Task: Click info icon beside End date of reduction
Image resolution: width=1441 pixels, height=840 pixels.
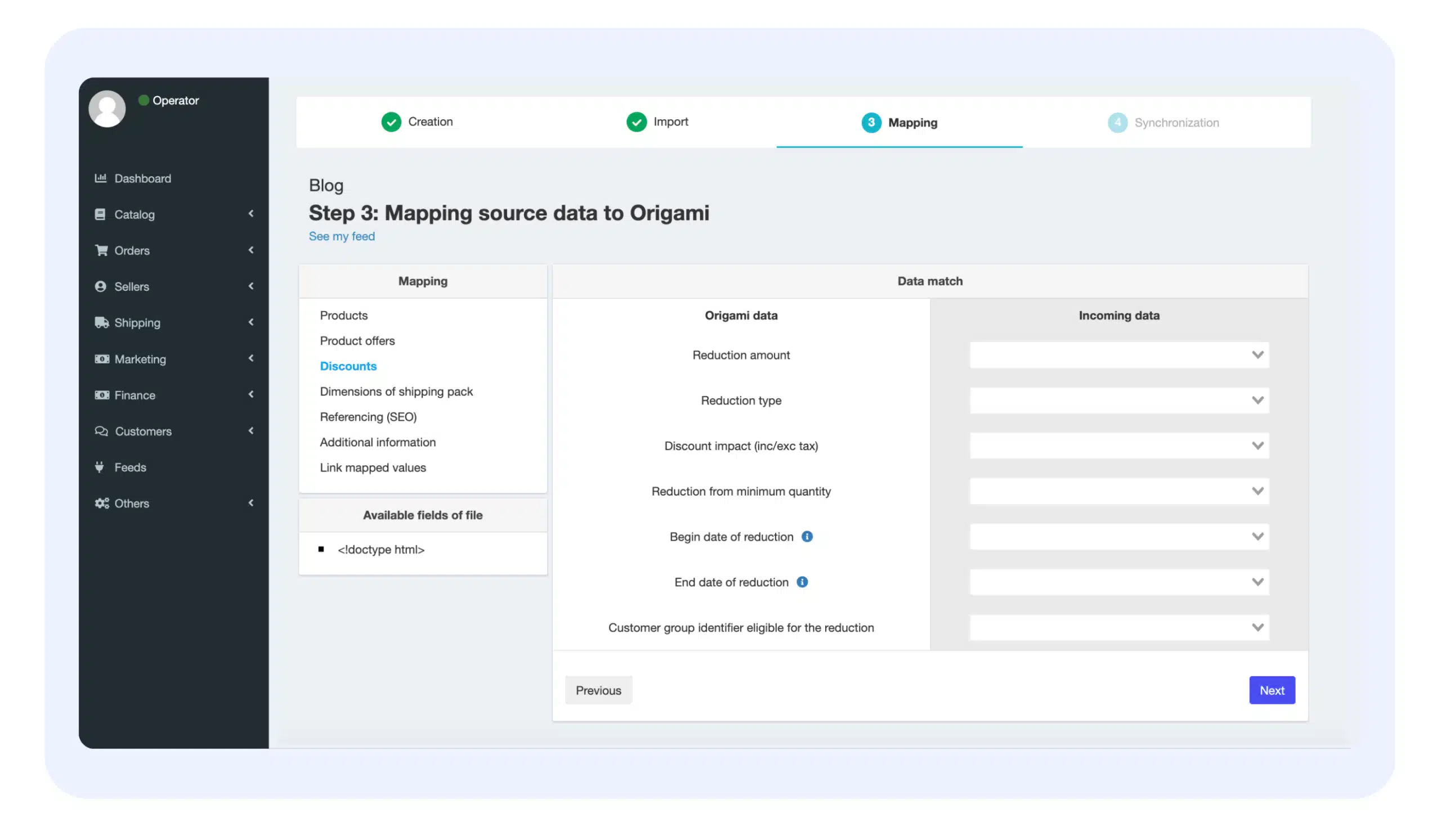Action: coord(802,582)
